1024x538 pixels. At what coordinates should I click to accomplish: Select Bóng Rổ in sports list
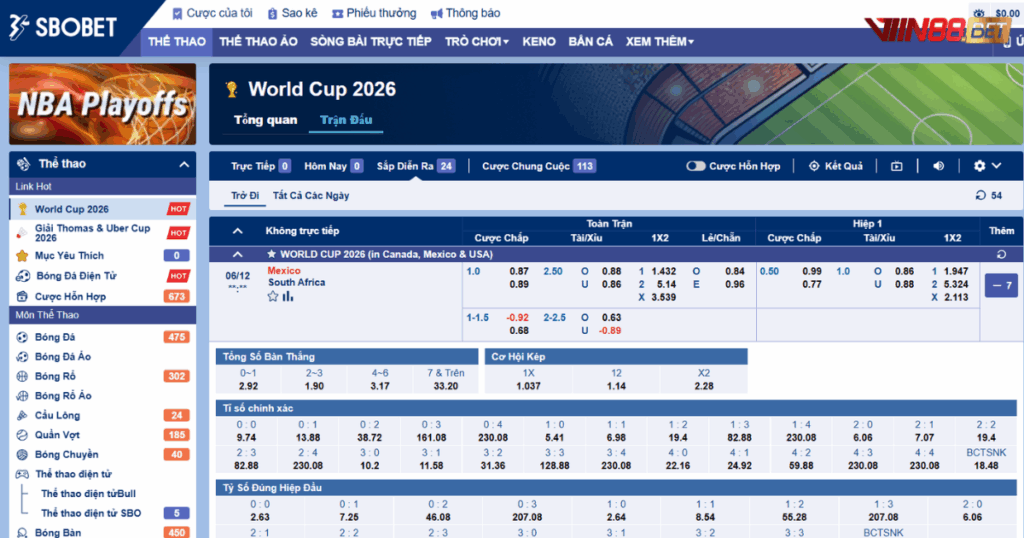[x=55, y=376]
